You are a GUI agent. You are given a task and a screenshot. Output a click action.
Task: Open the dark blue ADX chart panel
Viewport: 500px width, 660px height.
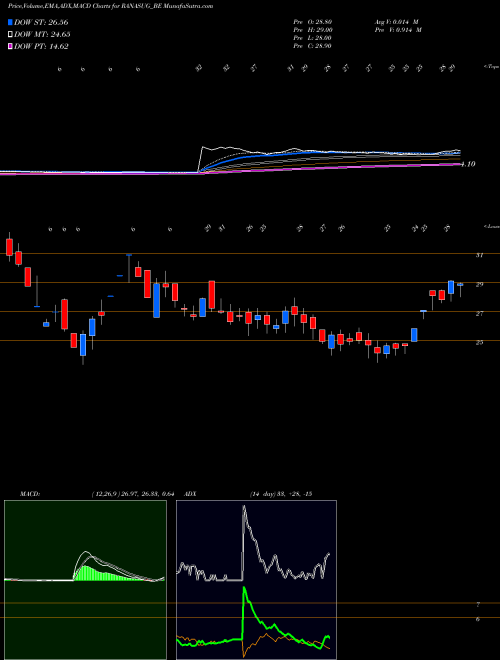[x=256, y=580]
